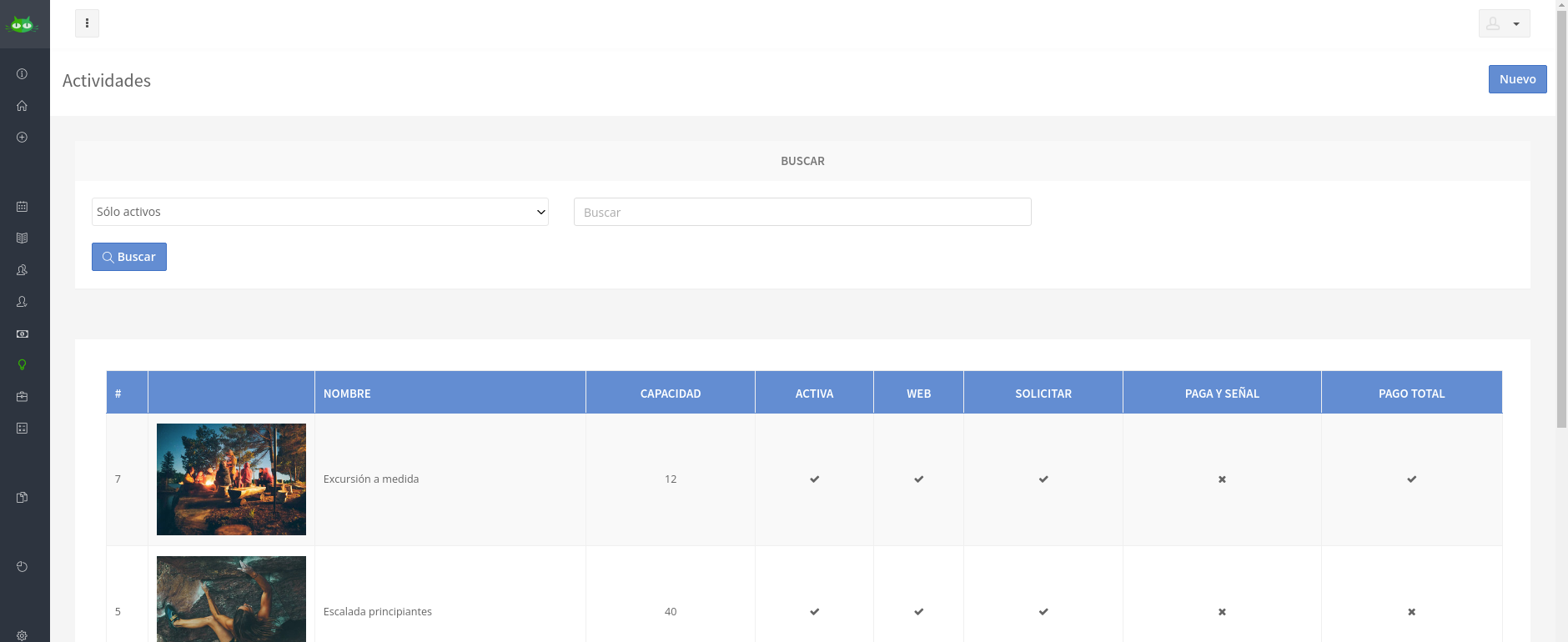
Task: Click row ID 7 cell
Action: [x=127, y=479]
